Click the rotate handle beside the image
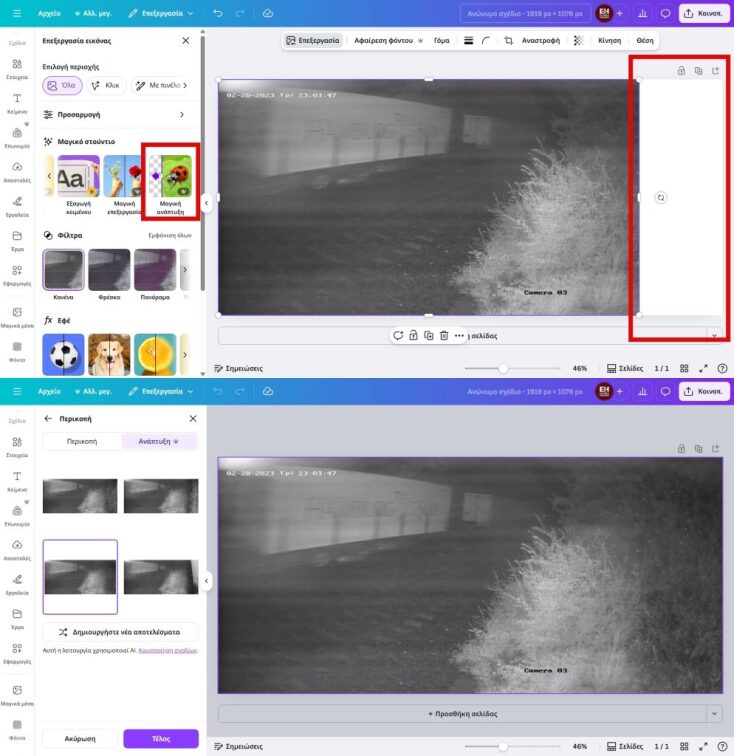 point(661,198)
